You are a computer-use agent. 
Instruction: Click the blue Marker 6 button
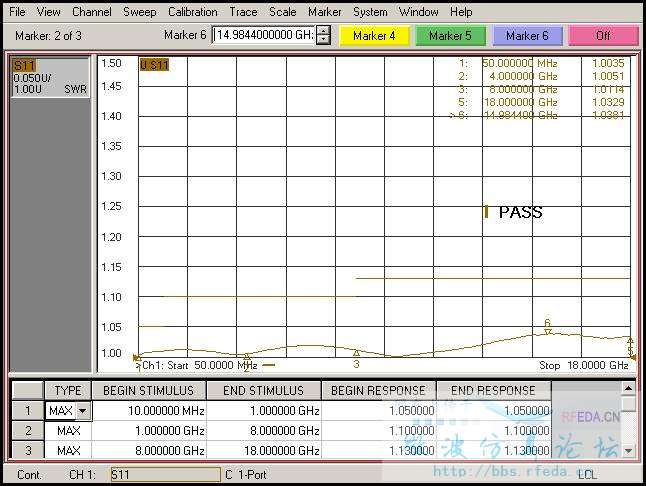pyautogui.click(x=527, y=36)
